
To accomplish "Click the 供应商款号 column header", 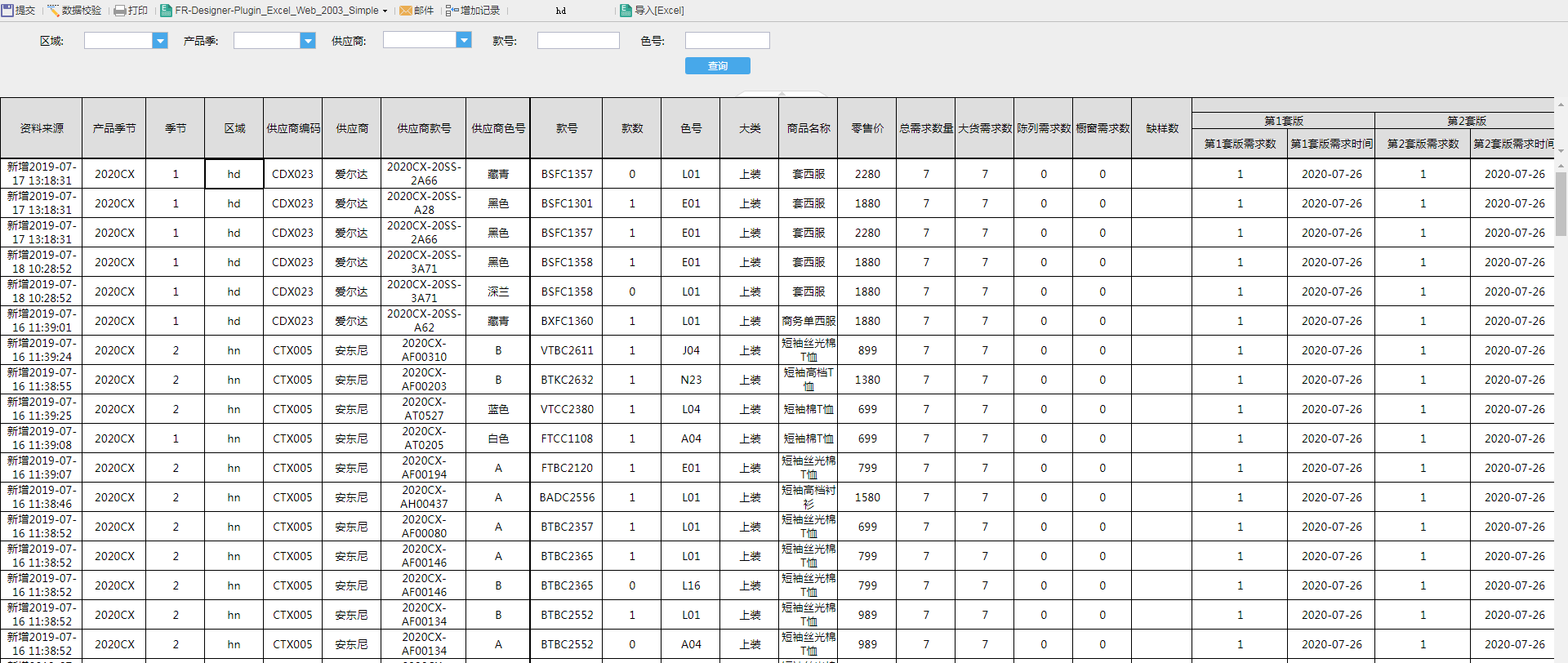I will [424, 128].
